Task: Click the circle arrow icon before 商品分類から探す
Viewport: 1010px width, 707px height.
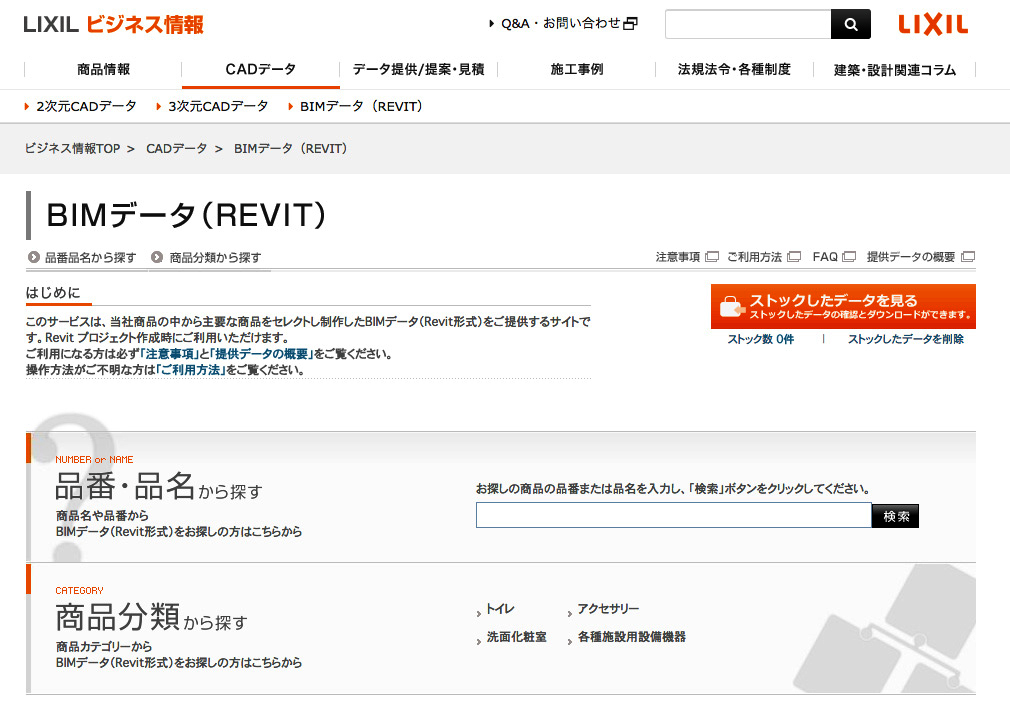Action: pos(157,257)
